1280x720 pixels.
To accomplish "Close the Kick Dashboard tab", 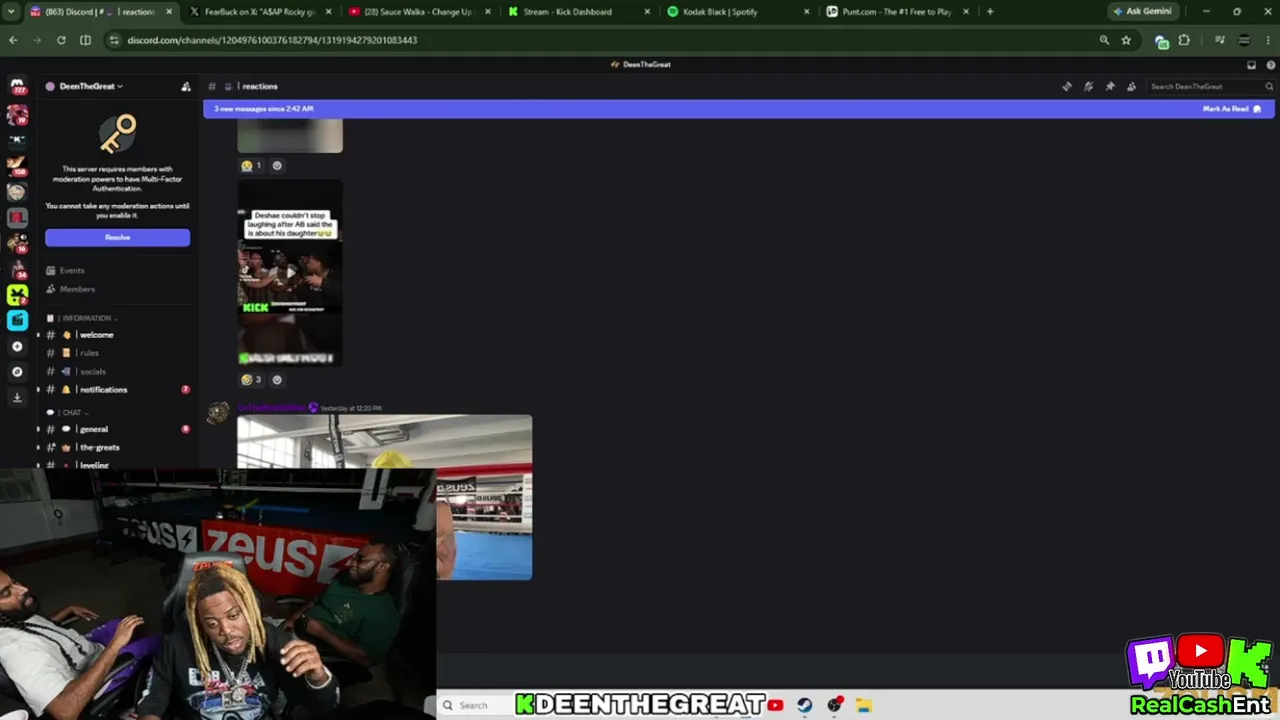I will click(x=647, y=12).
